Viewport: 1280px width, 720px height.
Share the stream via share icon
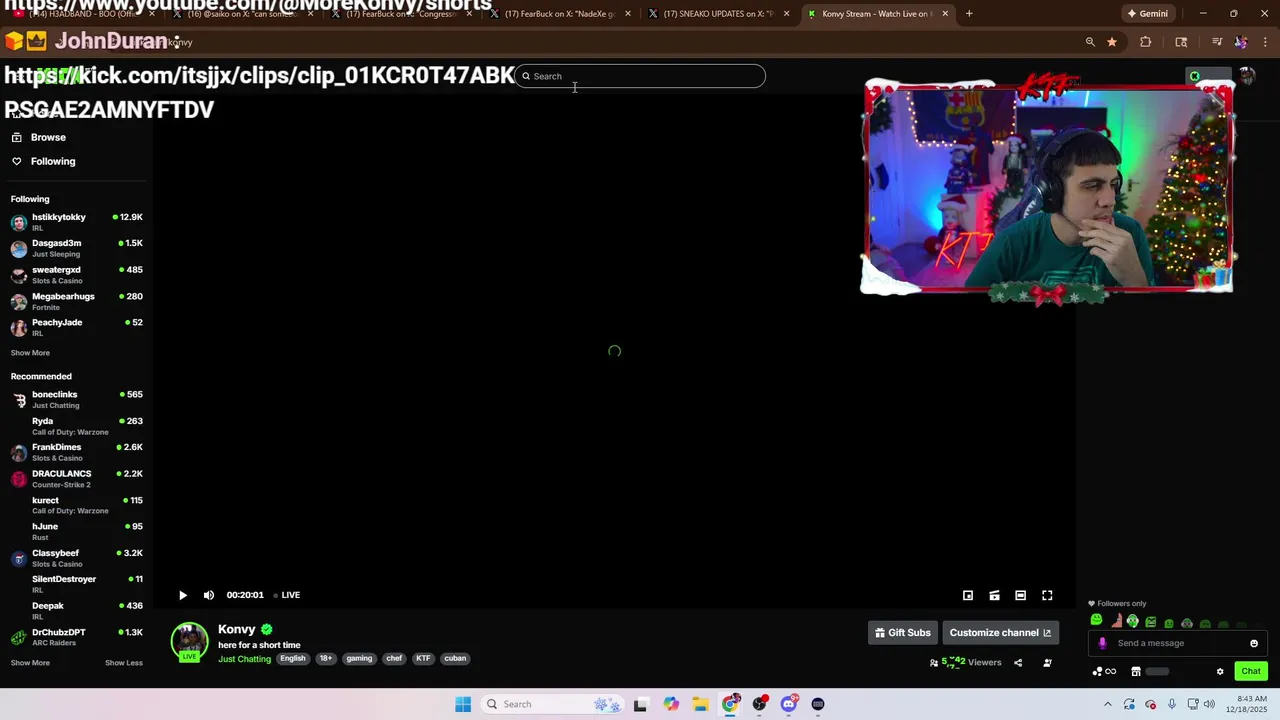[1018, 662]
